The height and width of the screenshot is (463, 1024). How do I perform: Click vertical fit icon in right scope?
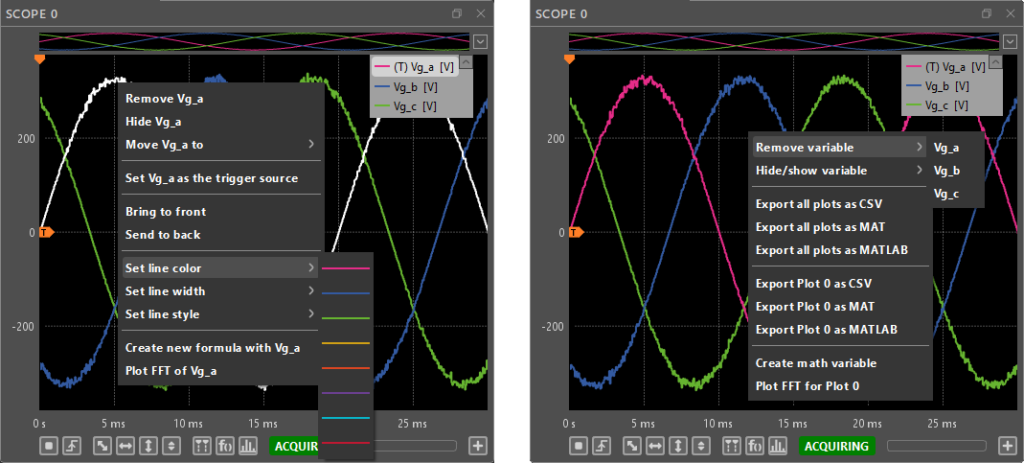(x=679, y=446)
